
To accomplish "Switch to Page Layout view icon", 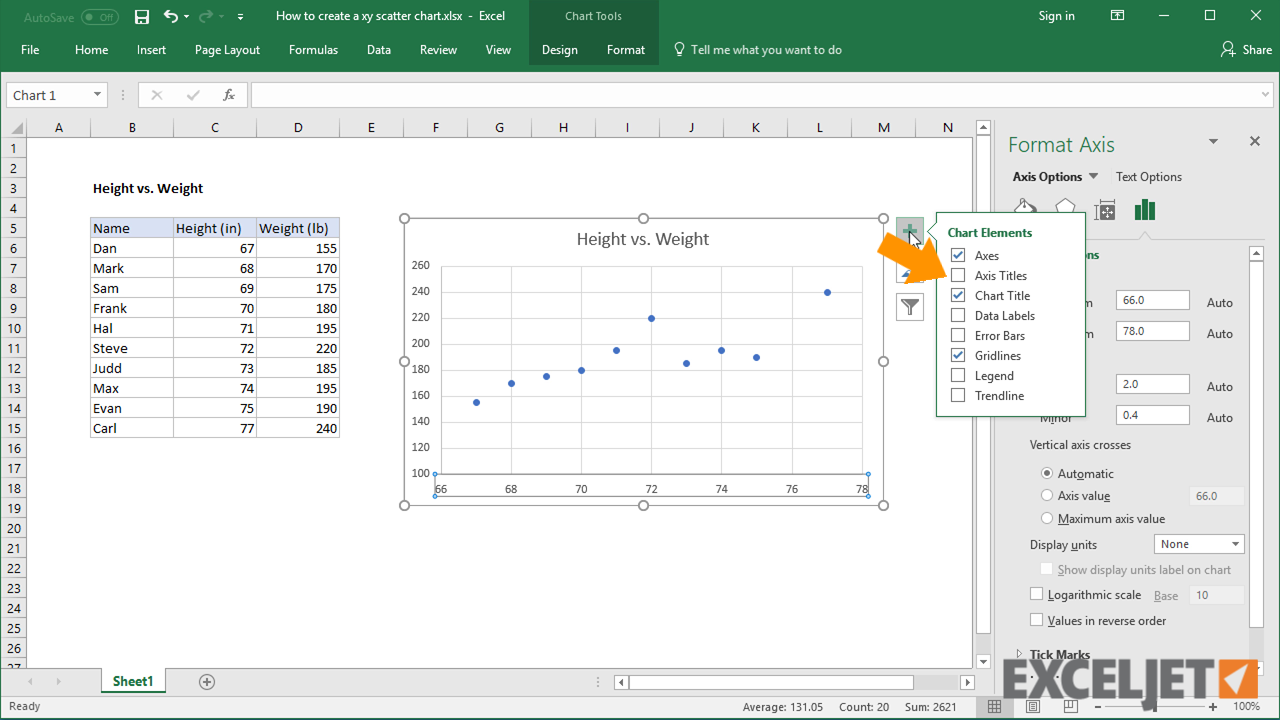I will click(x=1033, y=706).
